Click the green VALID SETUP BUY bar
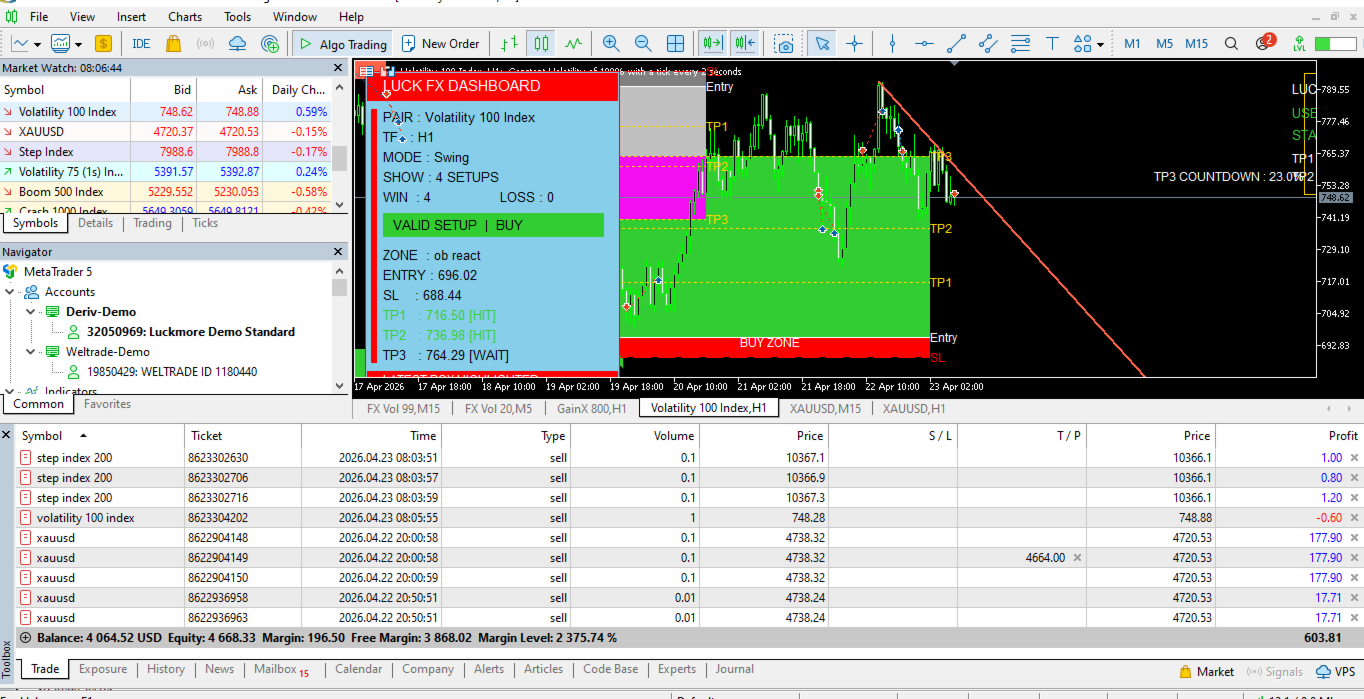The height and width of the screenshot is (699, 1364). 493,225
